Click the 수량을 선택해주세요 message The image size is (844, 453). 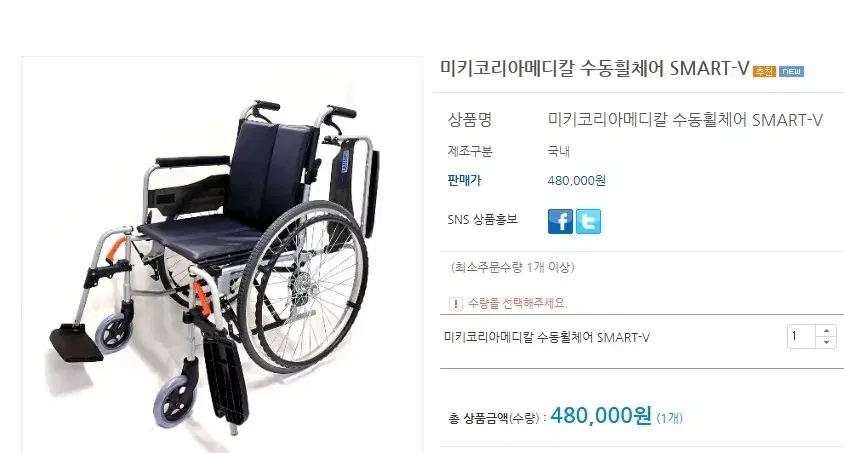[518, 303]
